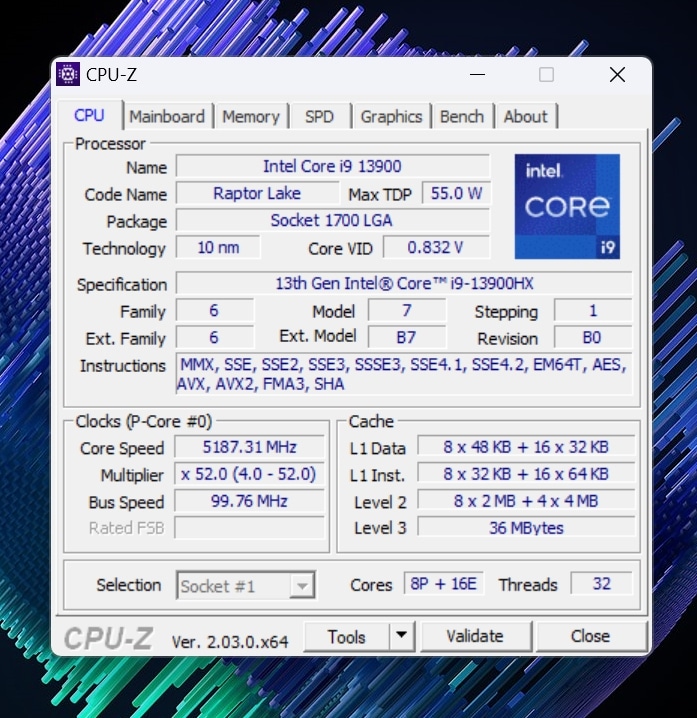The height and width of the screenshot is (718, 697).
Task: Select the Core Speed value field
Action: [249, 447]
